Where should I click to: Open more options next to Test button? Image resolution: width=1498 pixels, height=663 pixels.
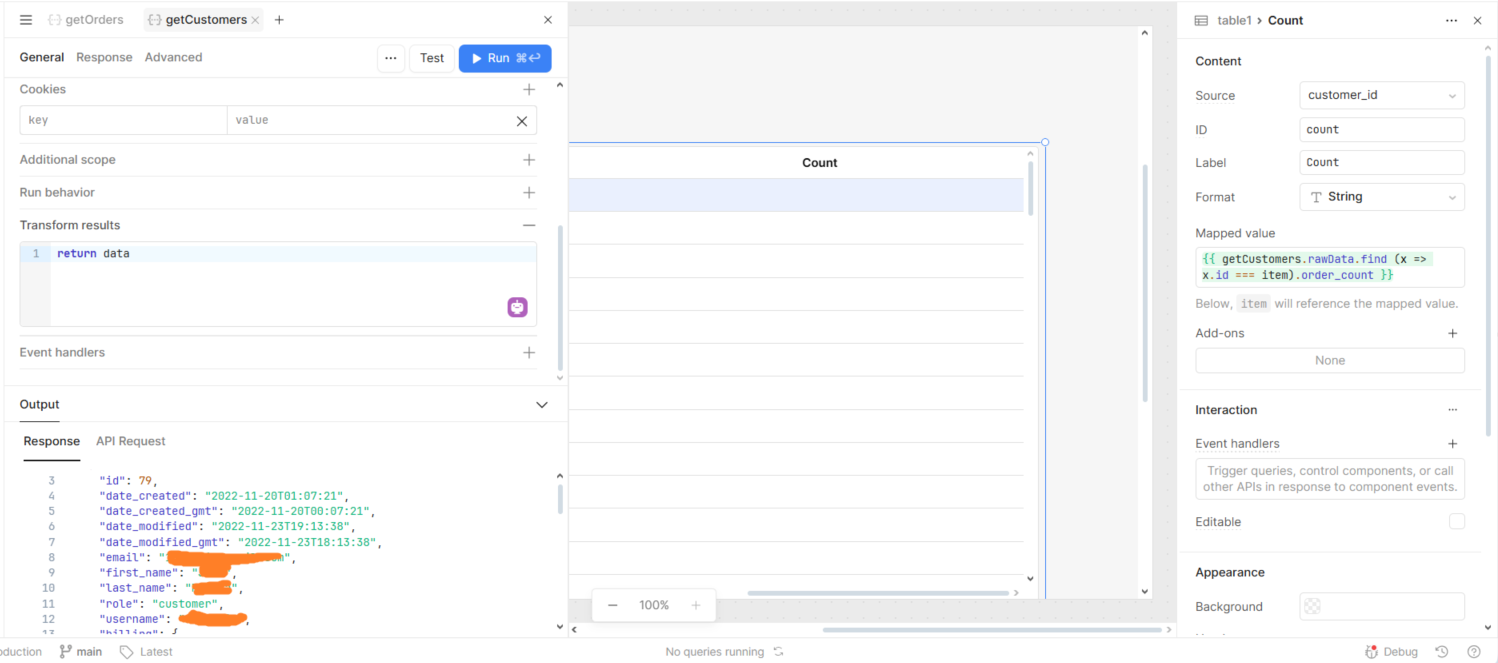pyautogui.click(x=391, y=58)
